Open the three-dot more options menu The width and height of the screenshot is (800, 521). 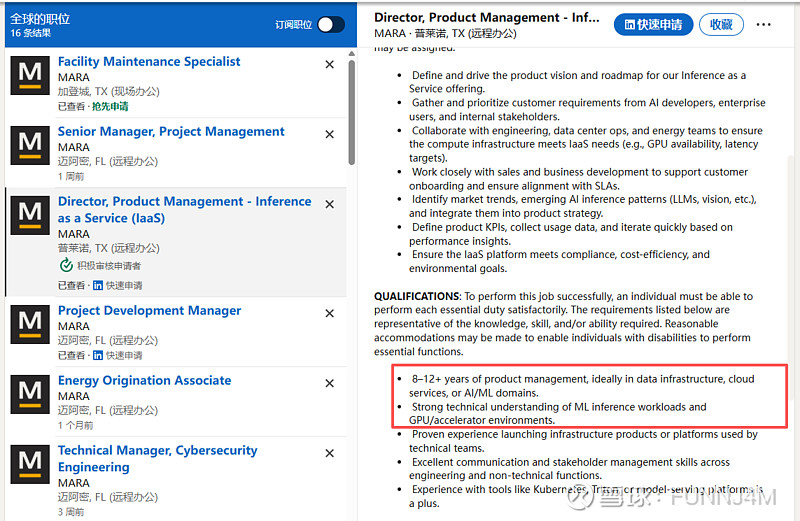coord(763,24)
